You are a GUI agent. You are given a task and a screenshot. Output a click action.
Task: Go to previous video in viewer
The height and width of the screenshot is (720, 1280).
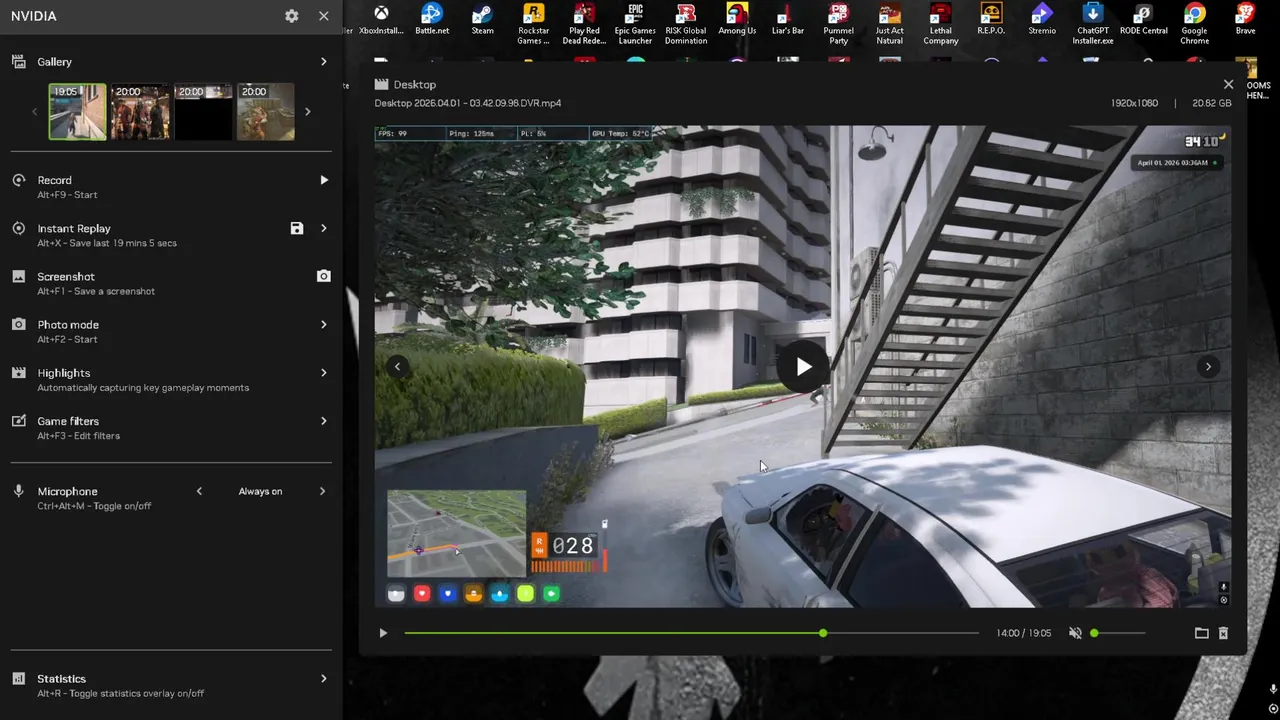(397, 366)
